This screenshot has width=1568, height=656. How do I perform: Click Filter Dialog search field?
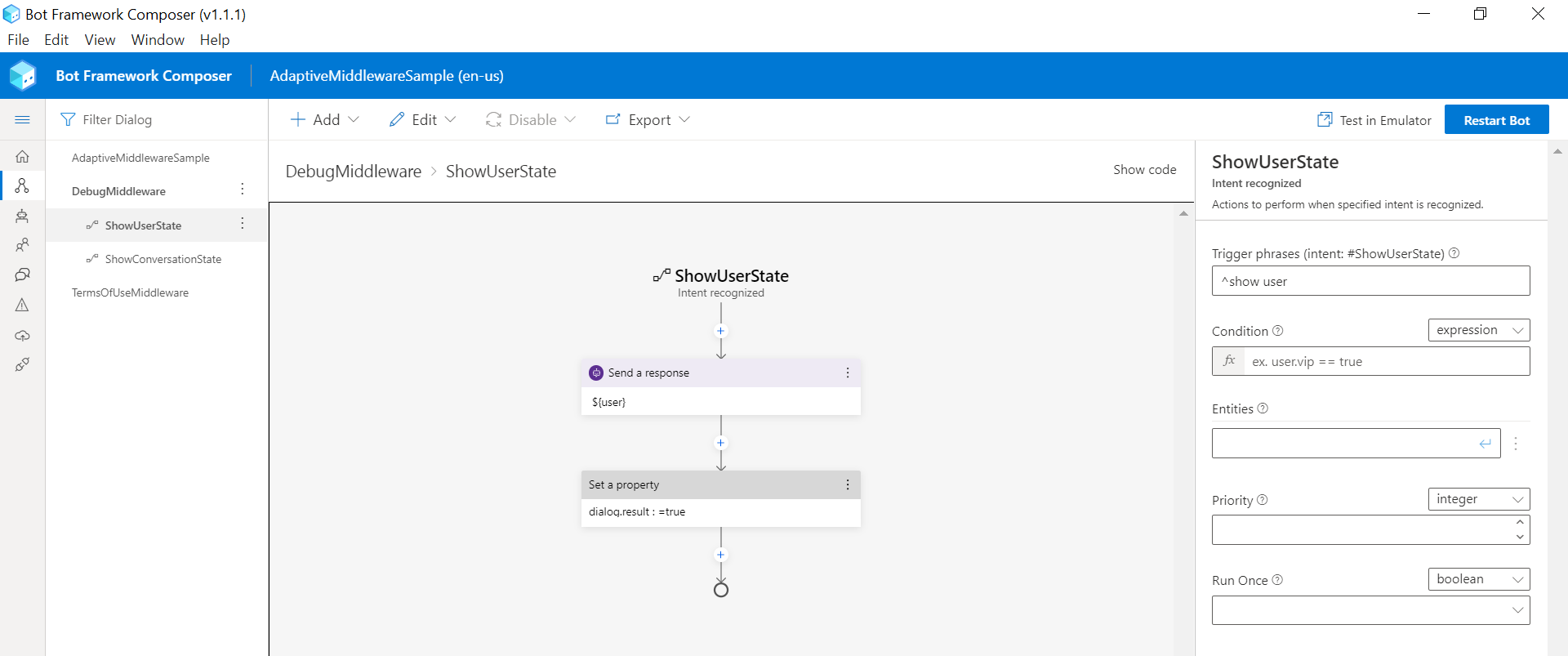click(155, 119)
